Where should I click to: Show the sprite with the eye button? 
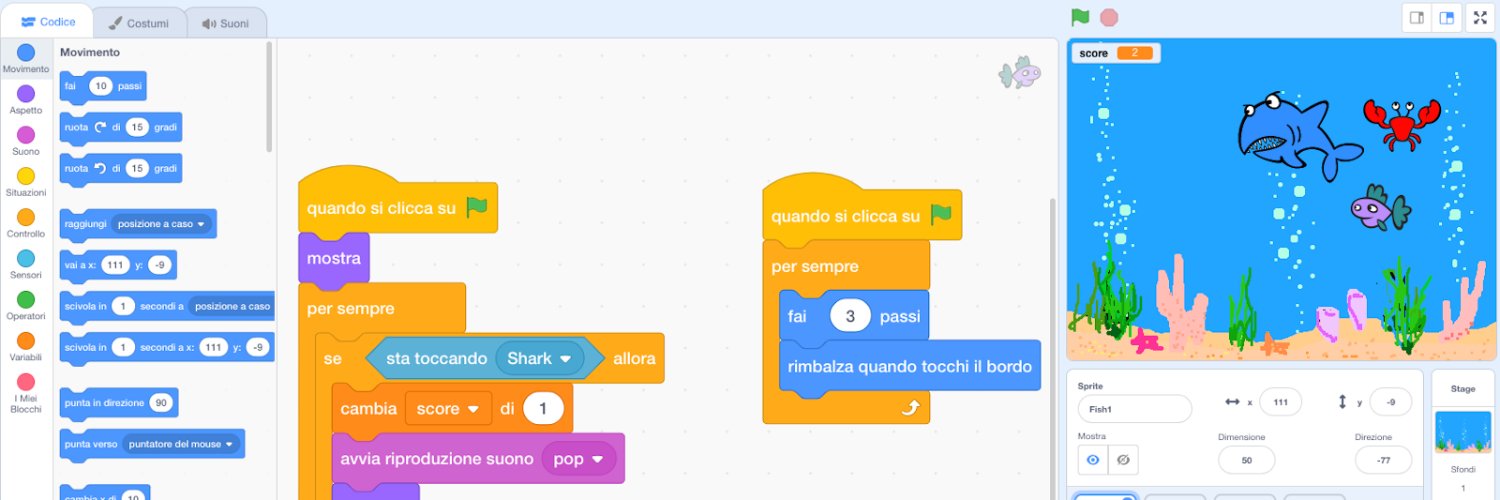click(1093, 460)
